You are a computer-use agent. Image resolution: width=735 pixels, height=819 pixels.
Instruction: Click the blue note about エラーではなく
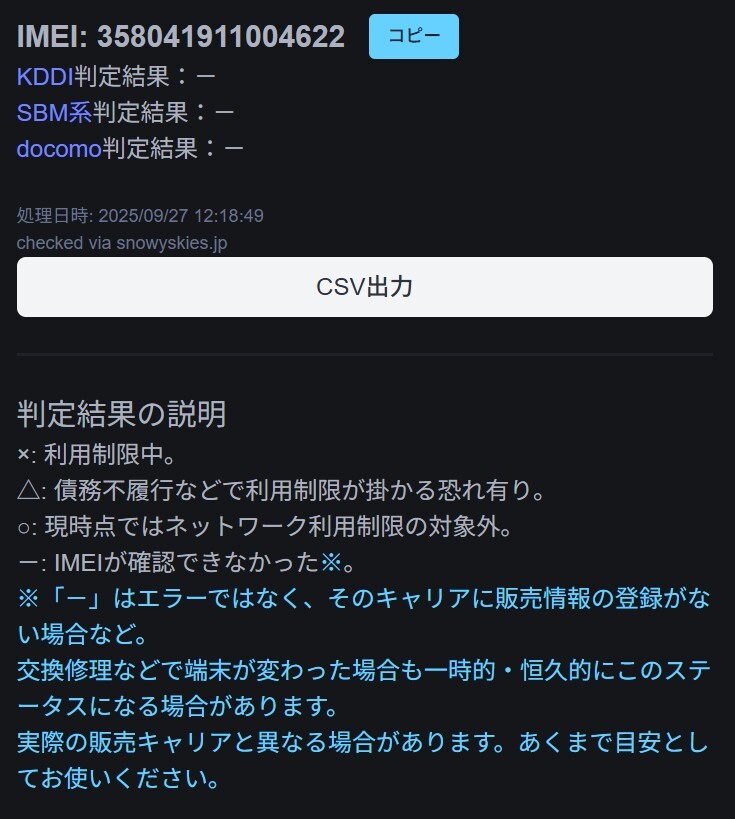pyautogui.click(x=364, y=616)
